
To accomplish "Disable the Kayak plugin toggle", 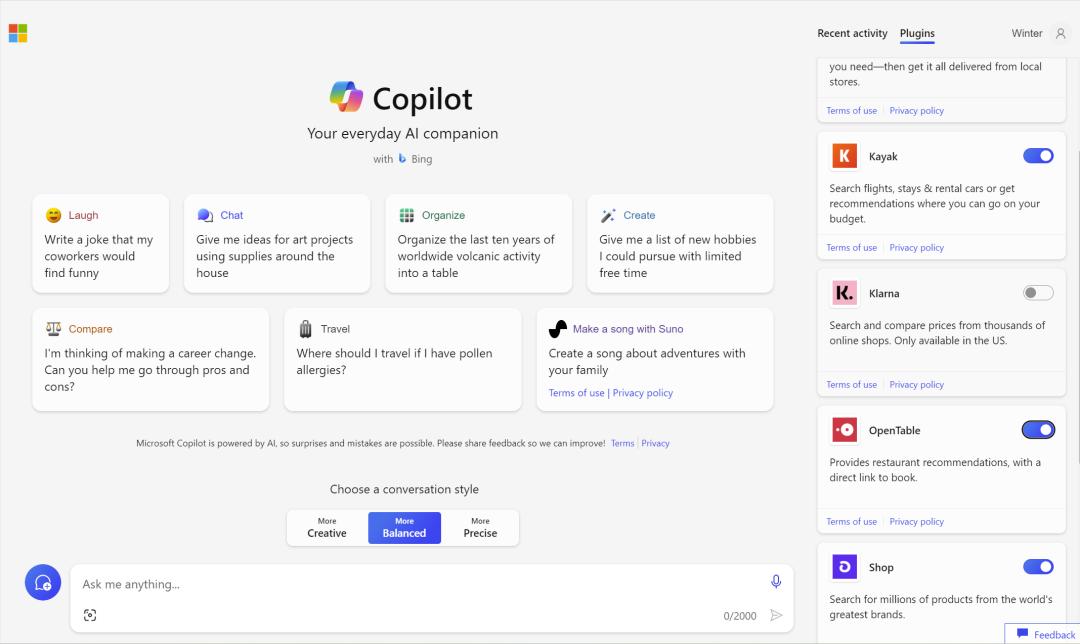I will pos(1038,156).
